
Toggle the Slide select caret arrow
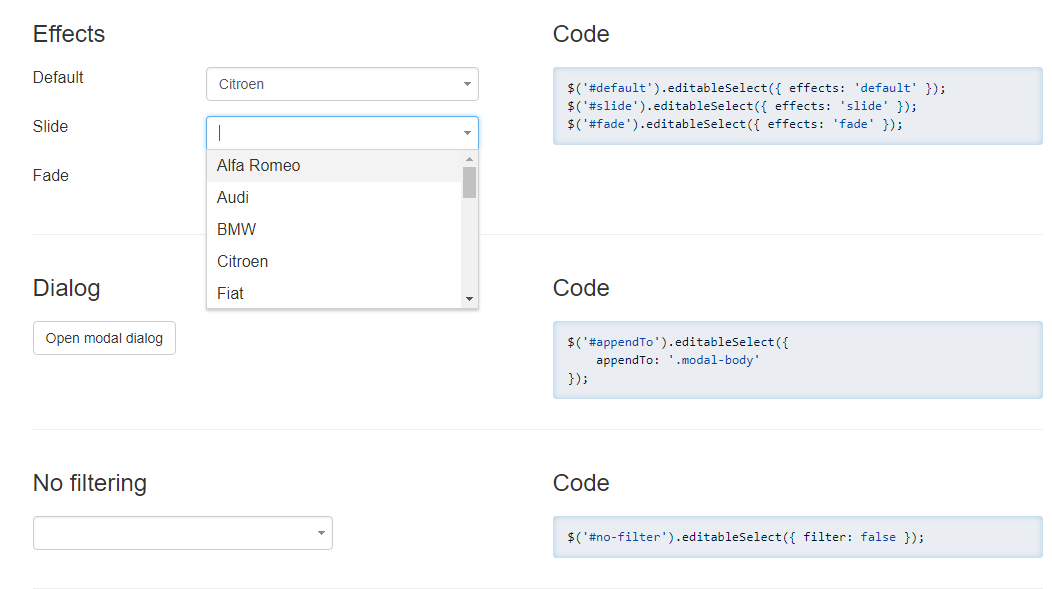click(x=467, y=133)
